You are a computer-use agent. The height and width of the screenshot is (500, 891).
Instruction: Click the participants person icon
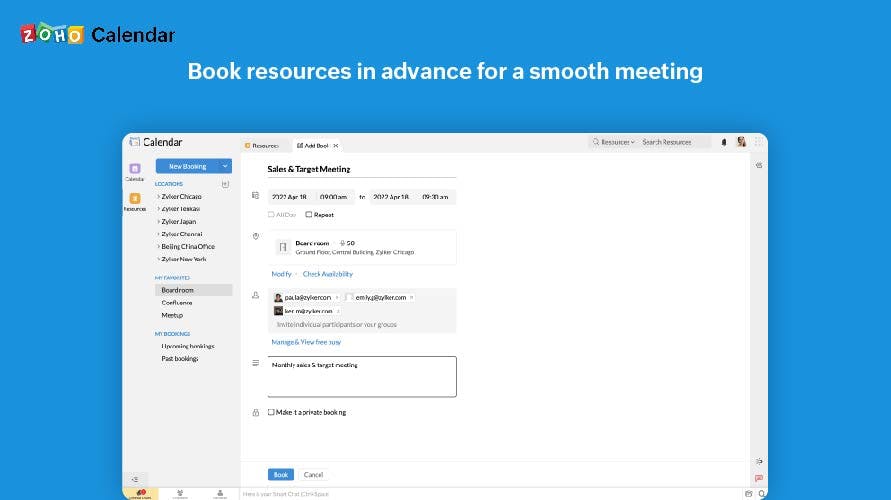coord(256,295)
